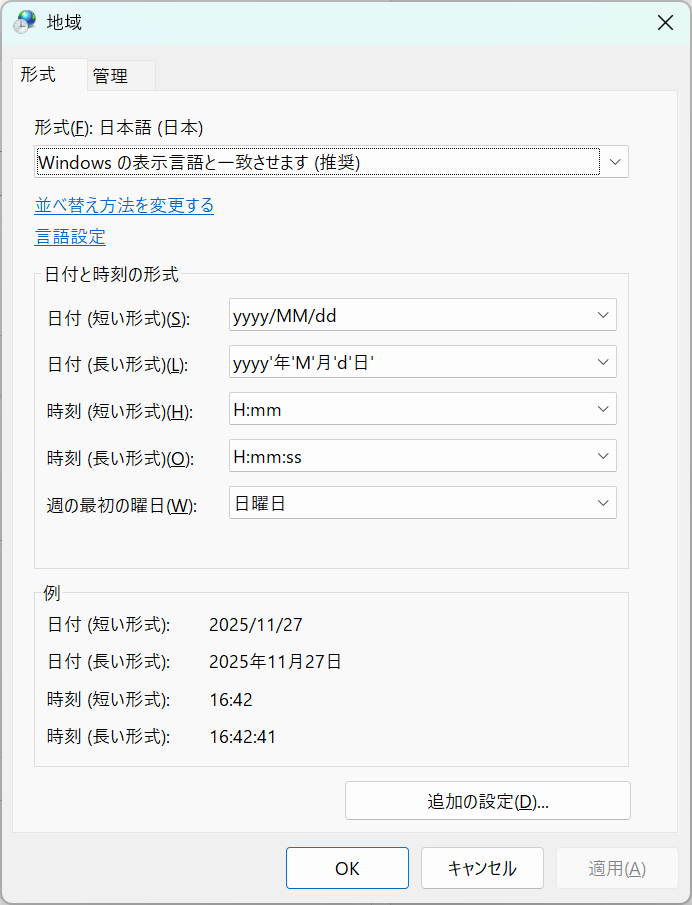Screen dimensions: 692x905
Task: Expand the 日付 (長い形式) dropdown
Action: click(x=602, y=362)
